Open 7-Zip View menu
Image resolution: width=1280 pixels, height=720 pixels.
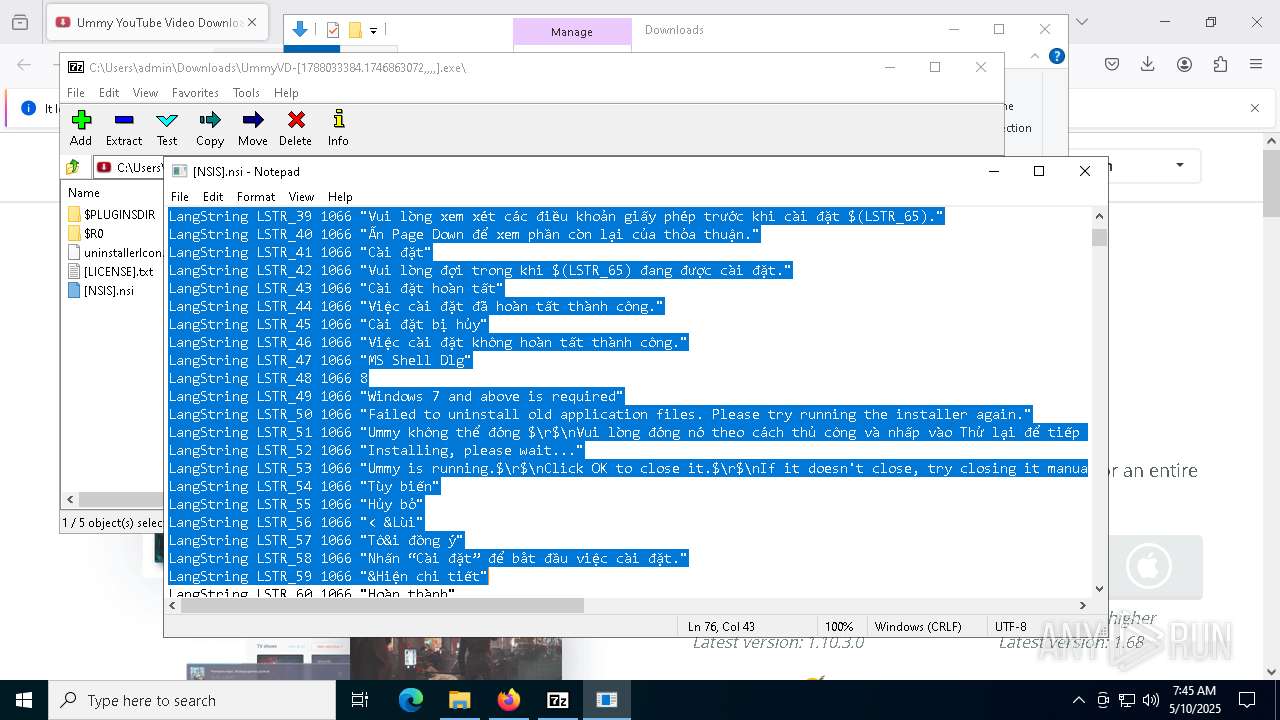(x=146, y=93)
